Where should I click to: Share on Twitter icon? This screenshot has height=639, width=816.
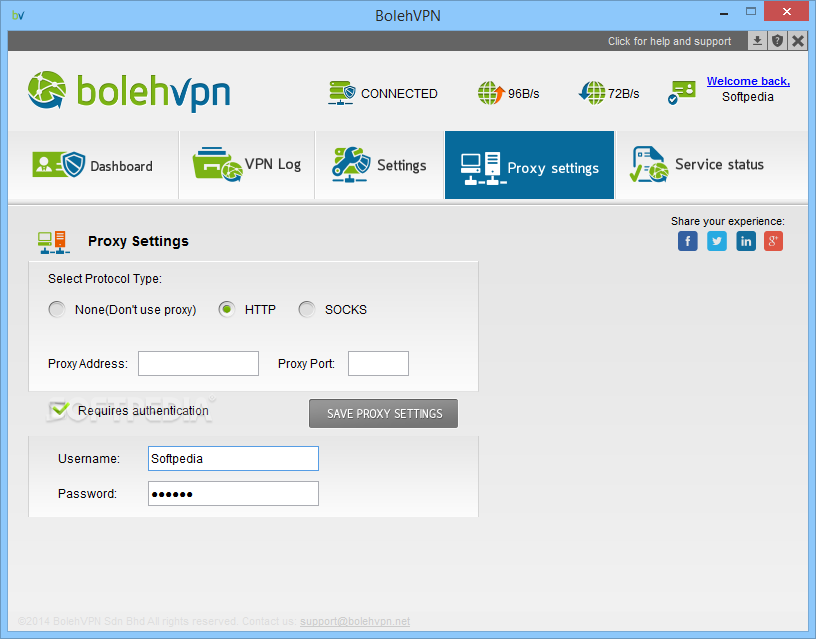click(x=717, y=241)
